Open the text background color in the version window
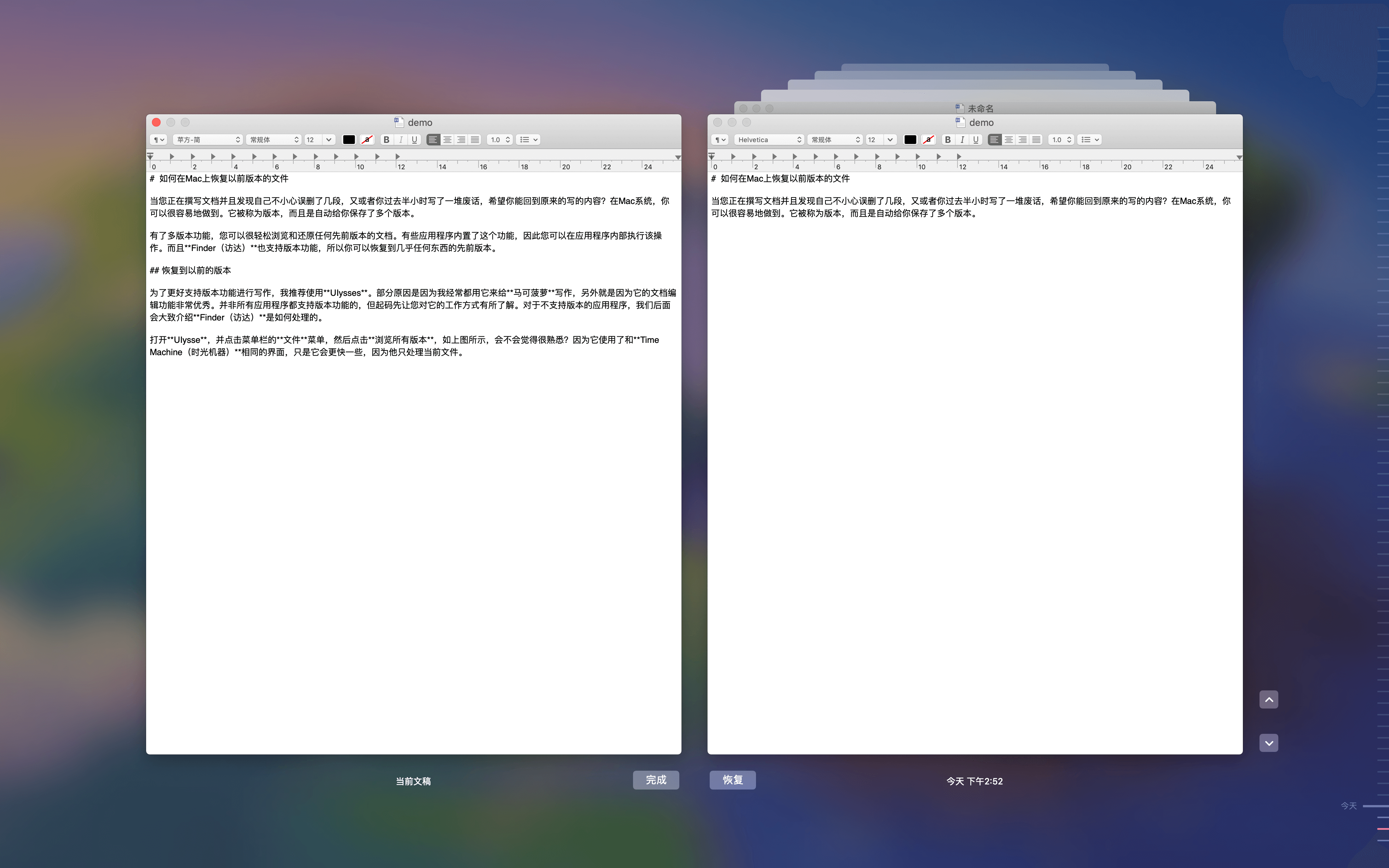The height and width of the screenshot is (868, 1389). 928,140
